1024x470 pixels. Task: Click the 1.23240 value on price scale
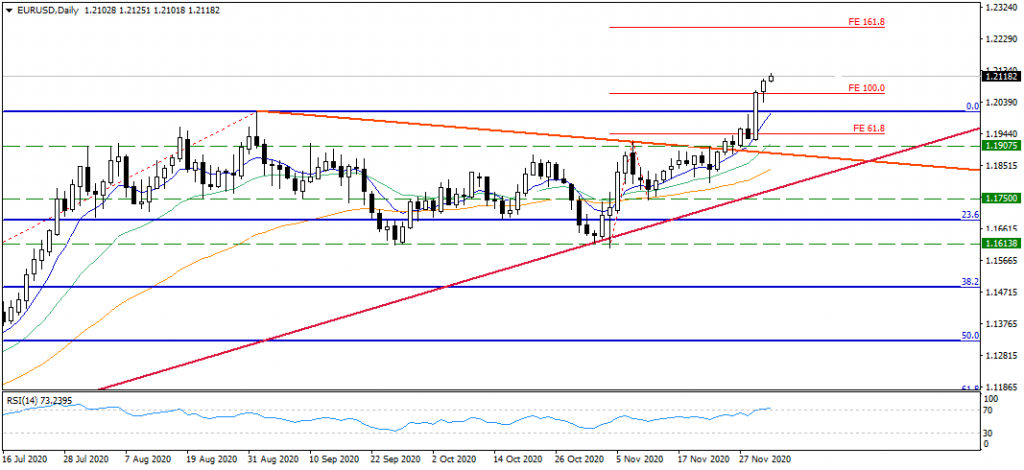click(1002, 7)
